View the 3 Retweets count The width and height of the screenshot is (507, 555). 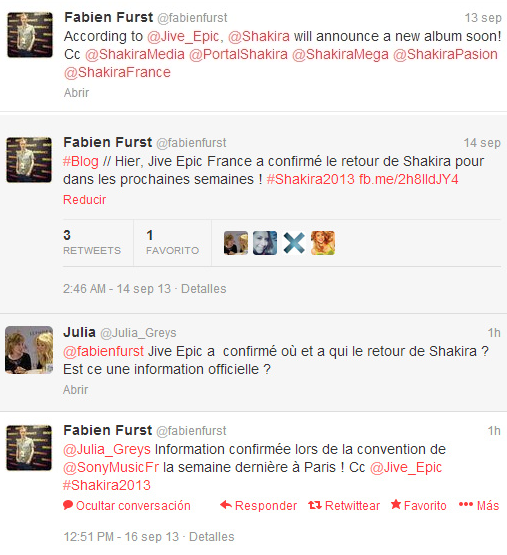[92, 242]
